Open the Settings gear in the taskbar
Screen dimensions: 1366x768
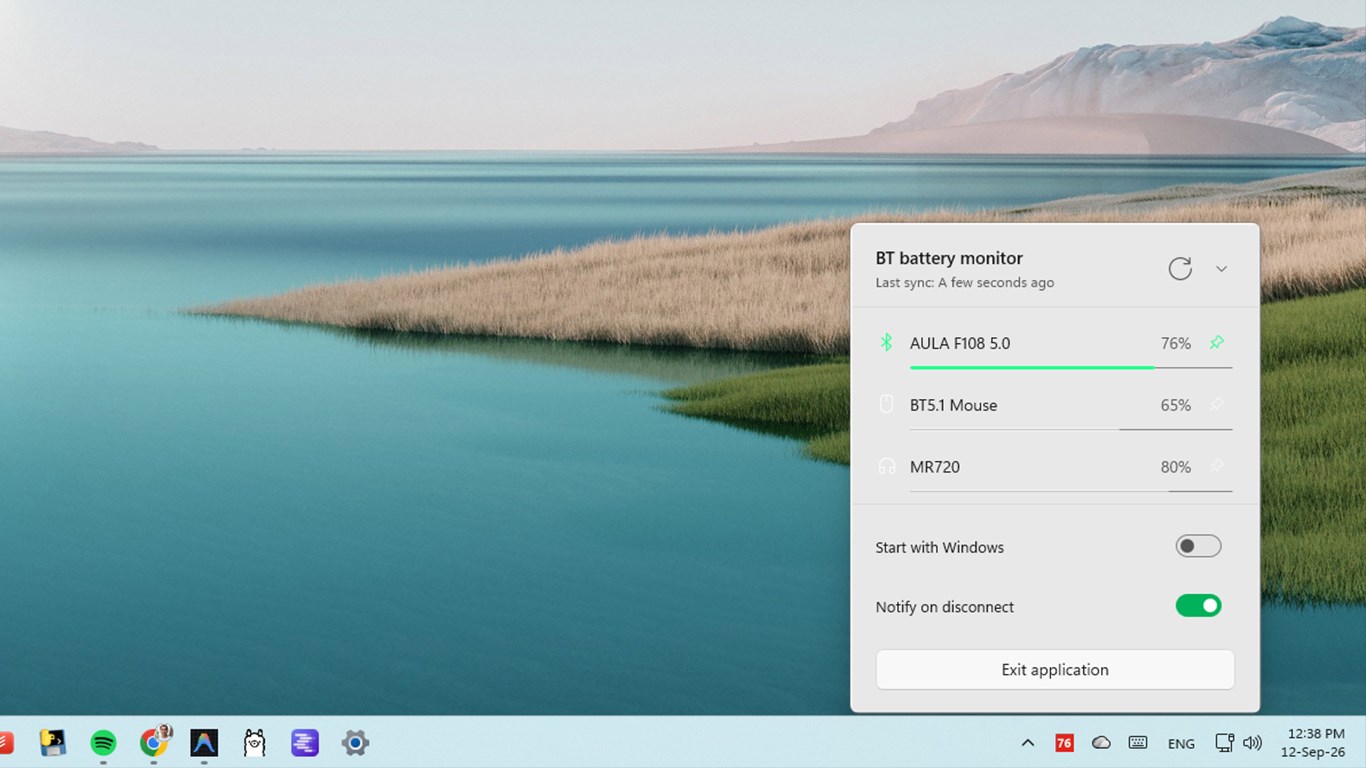(355, 742)
